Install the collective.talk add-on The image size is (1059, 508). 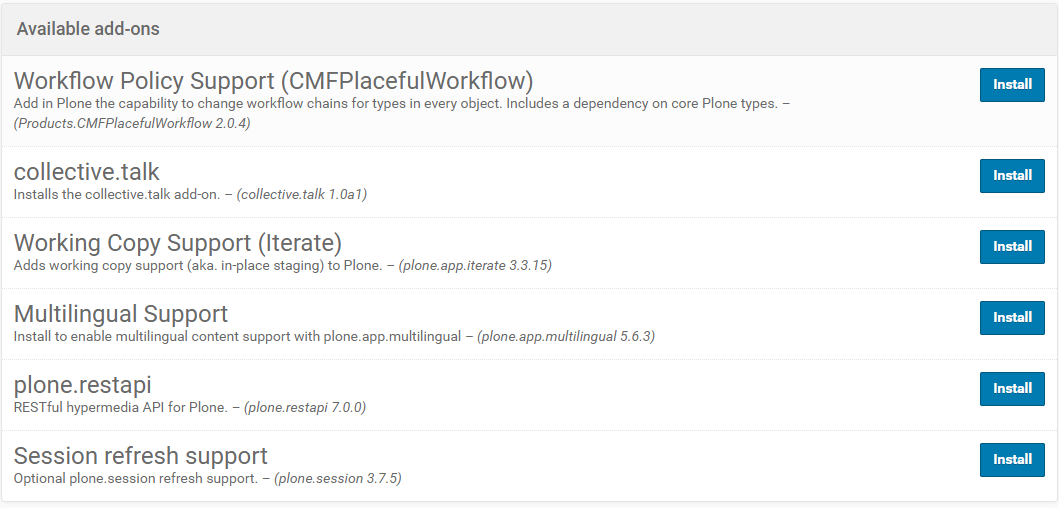tap(1012, 176)
